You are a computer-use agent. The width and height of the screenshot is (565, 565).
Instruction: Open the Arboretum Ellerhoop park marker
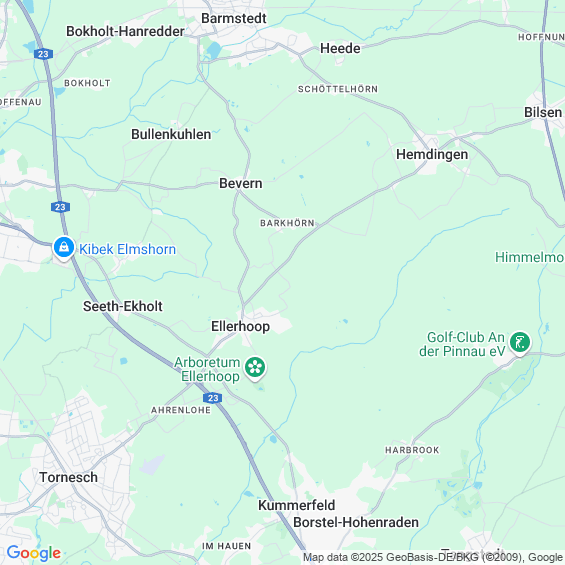pyautogui.click(x=255, y=368)
